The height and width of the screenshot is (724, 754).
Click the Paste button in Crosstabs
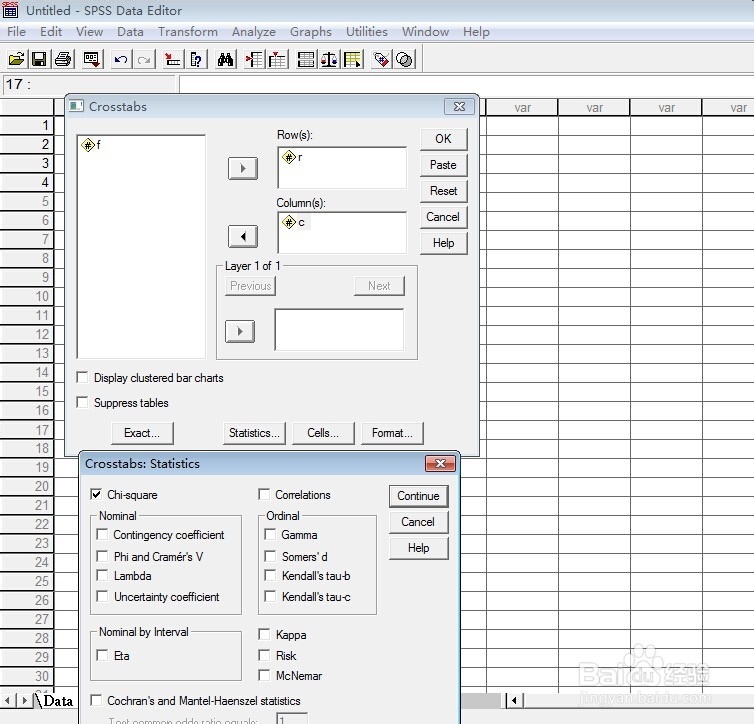click(443, 165)
